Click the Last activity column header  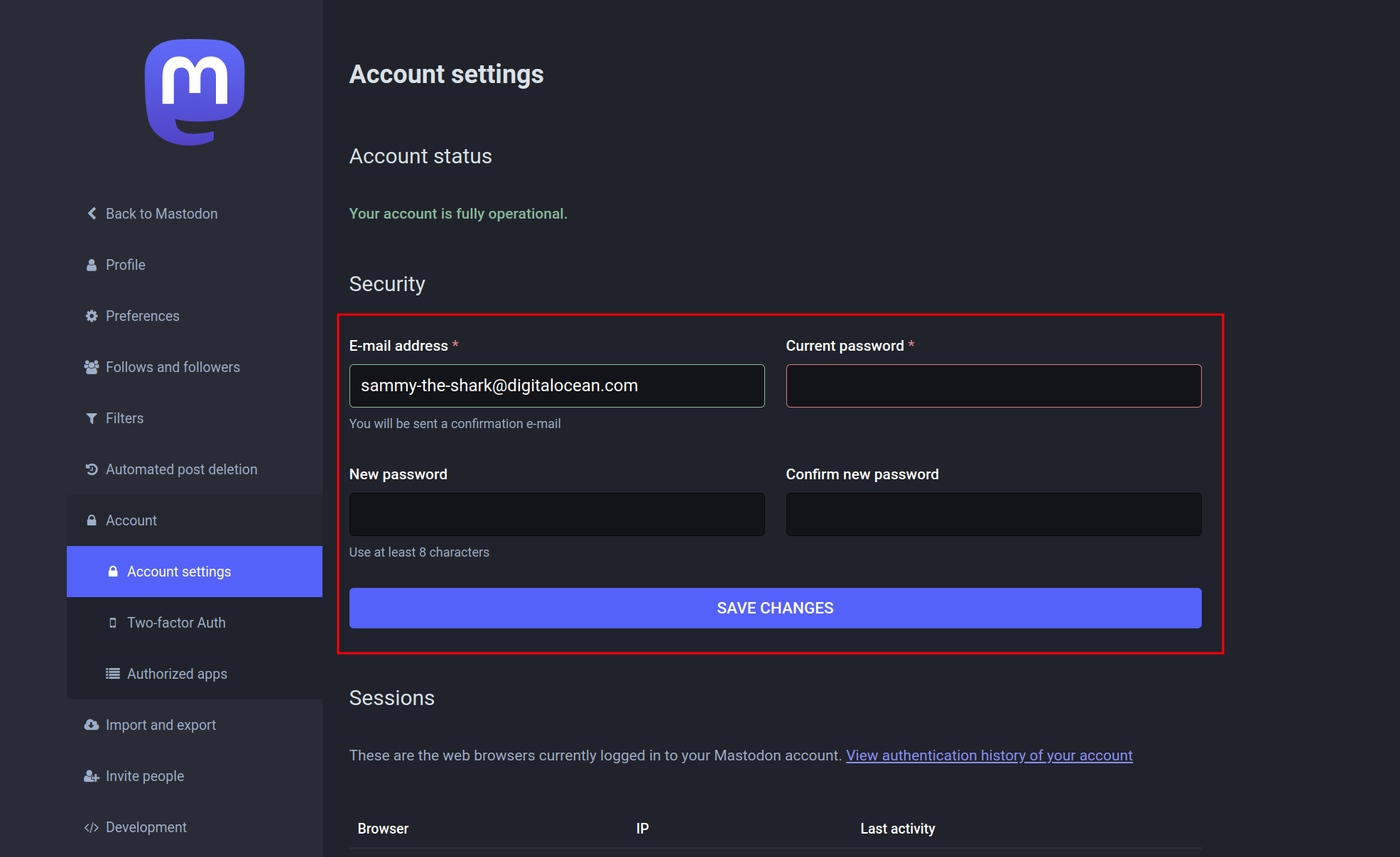point(898,829)
